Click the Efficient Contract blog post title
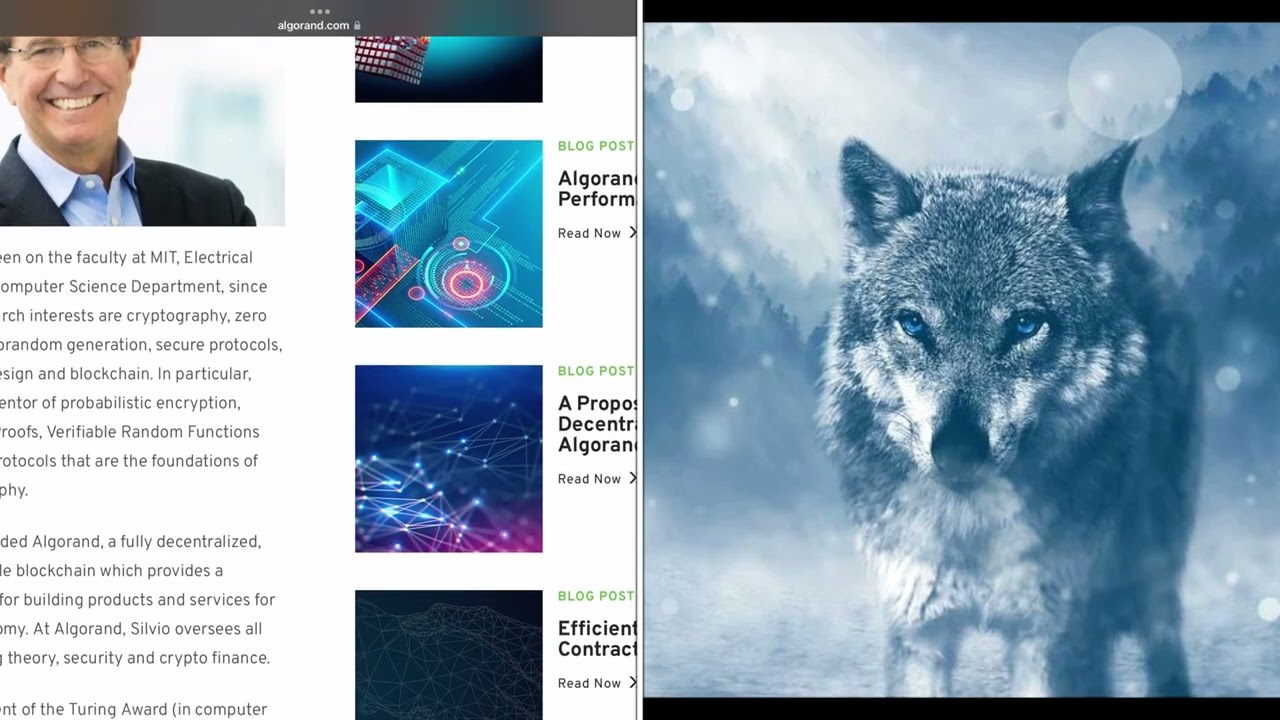1280x720 pixels. point(597,638)
